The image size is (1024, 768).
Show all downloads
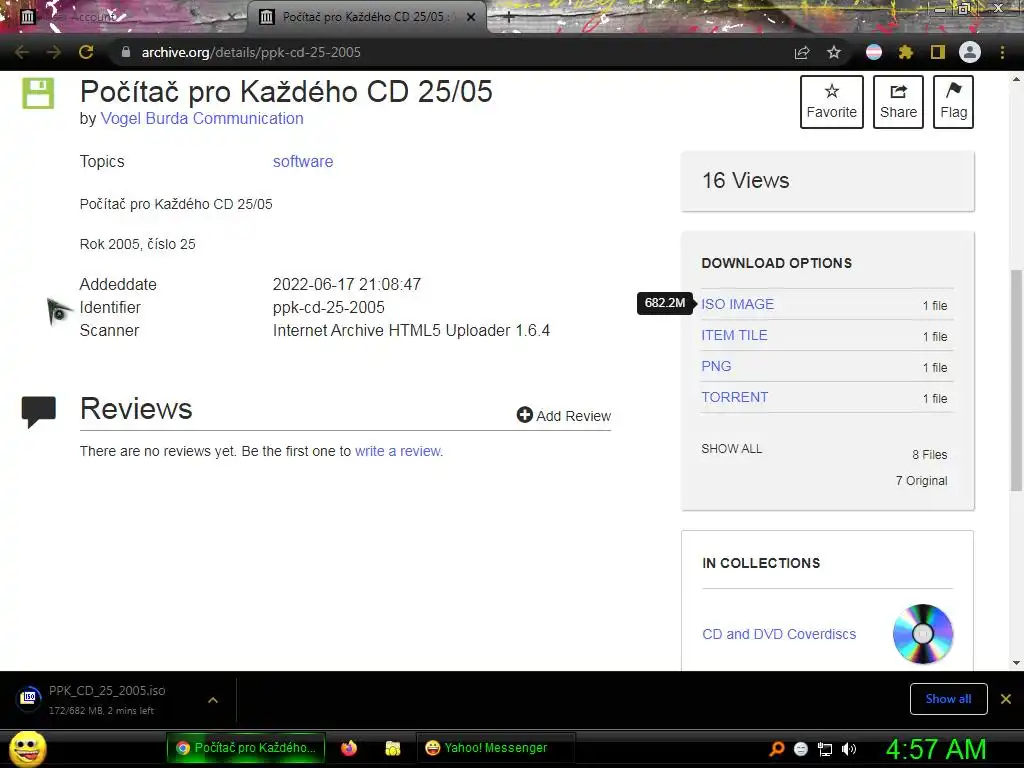[x=948, y=699]
